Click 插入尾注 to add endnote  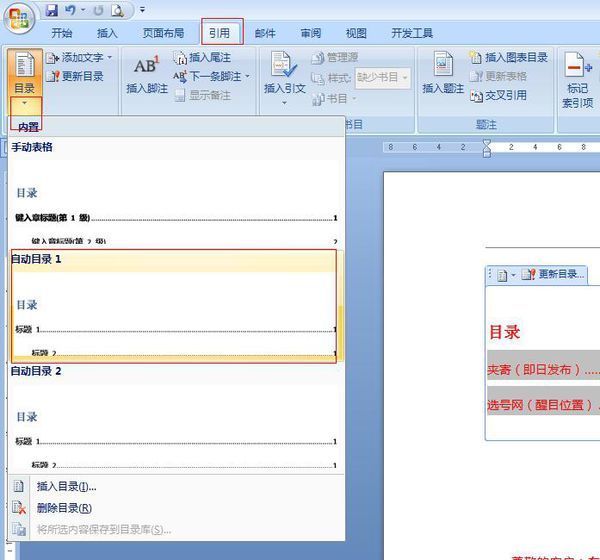pyautogui.click(x=202, y=57)
